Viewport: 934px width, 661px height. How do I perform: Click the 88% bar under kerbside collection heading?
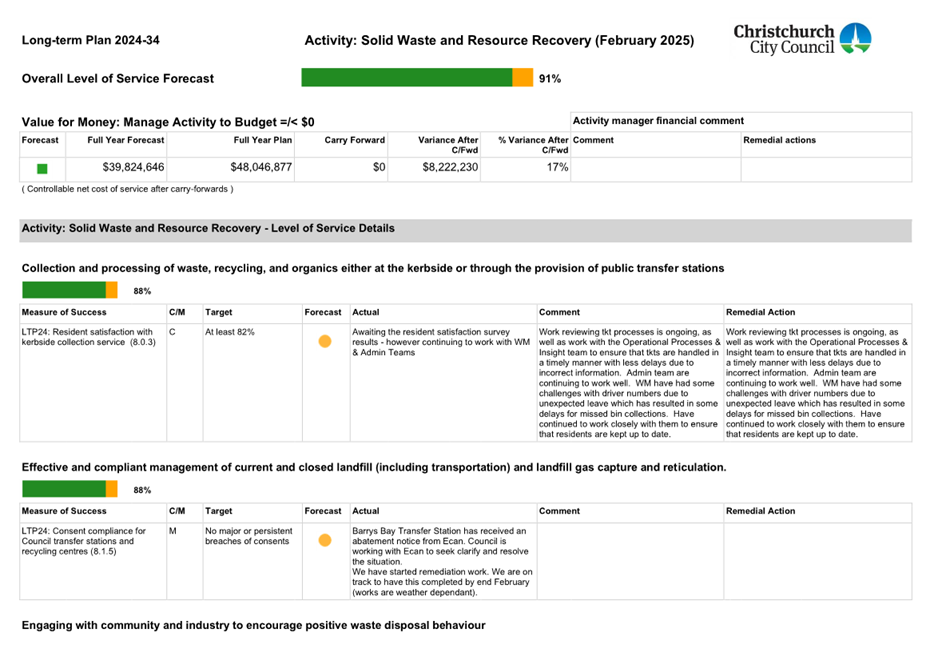click(70, 290)
